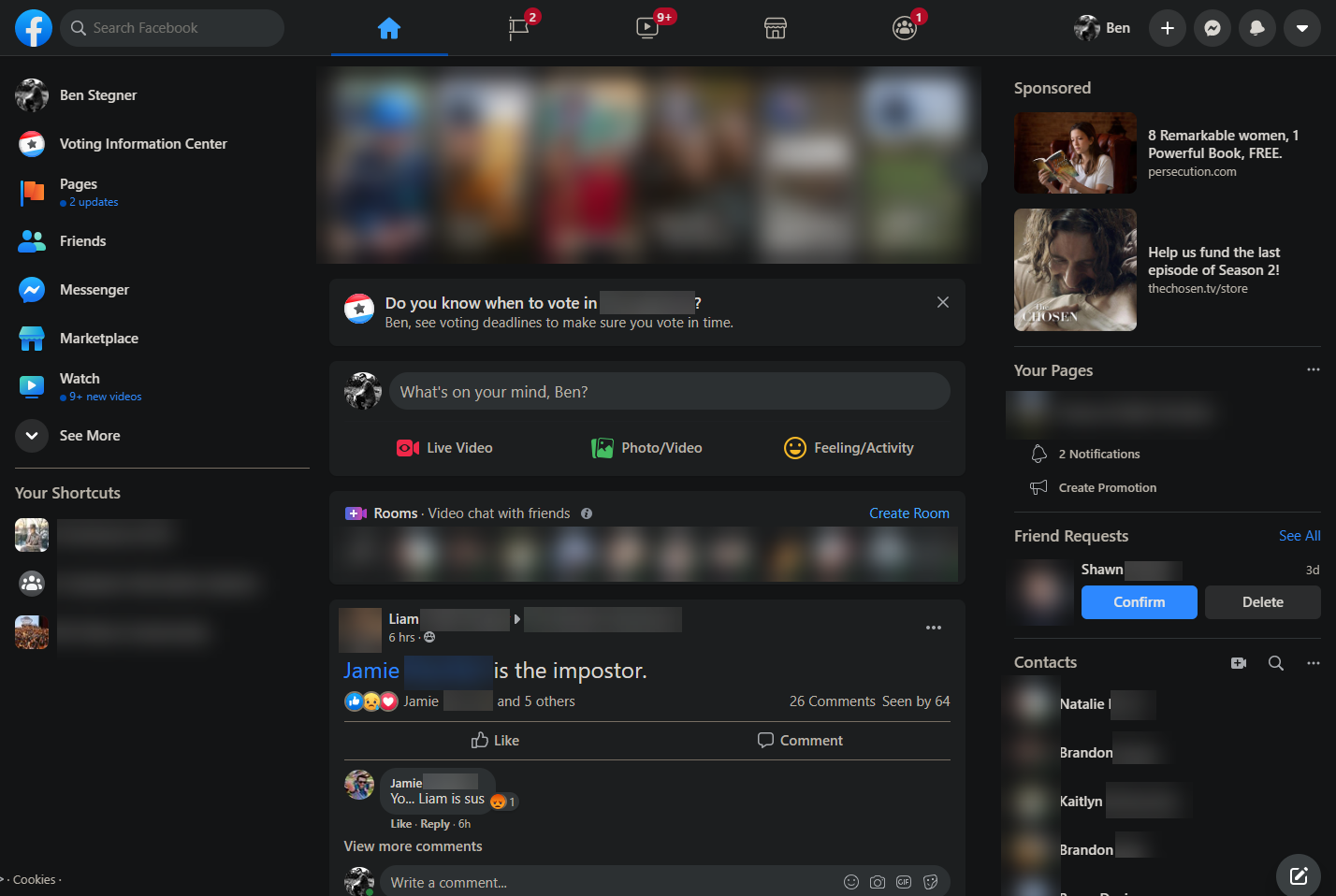Like Liam's impostor post
Viewport: 1336px width, 896px height.
[x=495, y=741]
